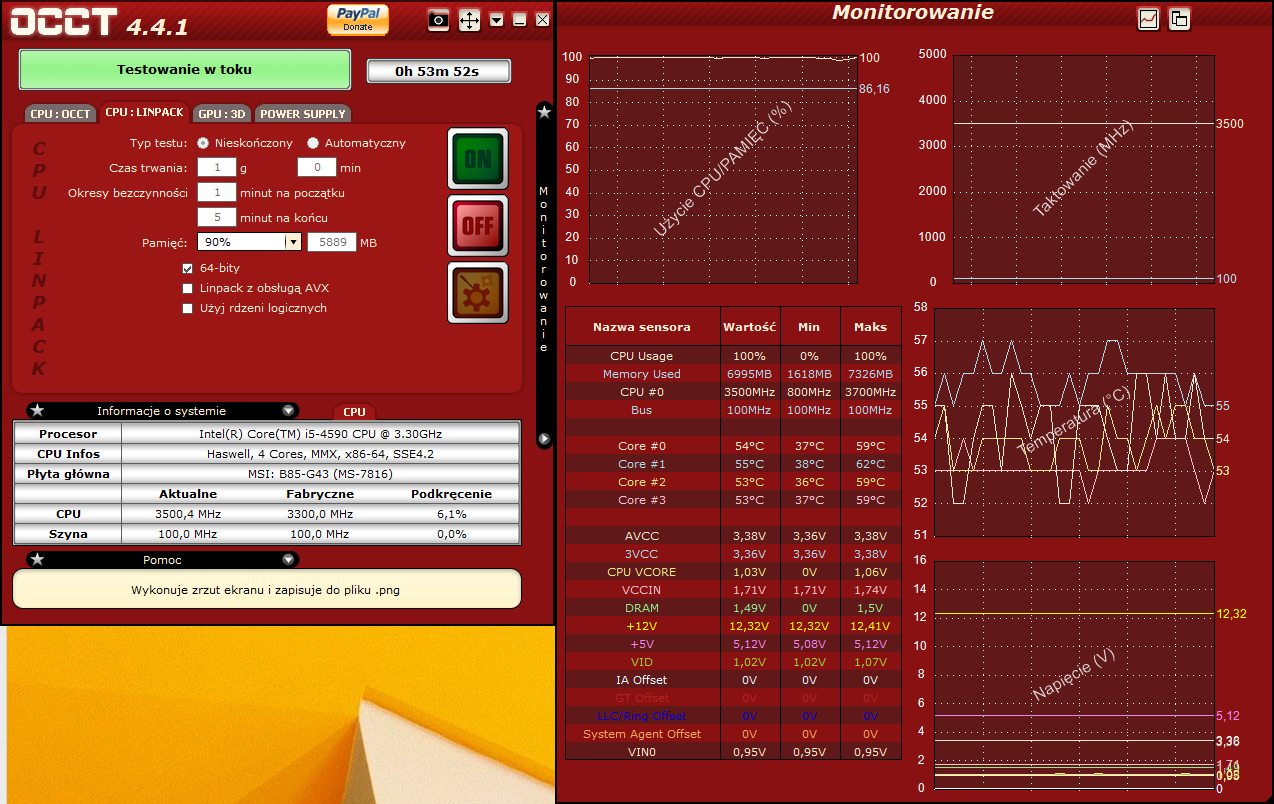Click the VCCIN sensor row

733,590
